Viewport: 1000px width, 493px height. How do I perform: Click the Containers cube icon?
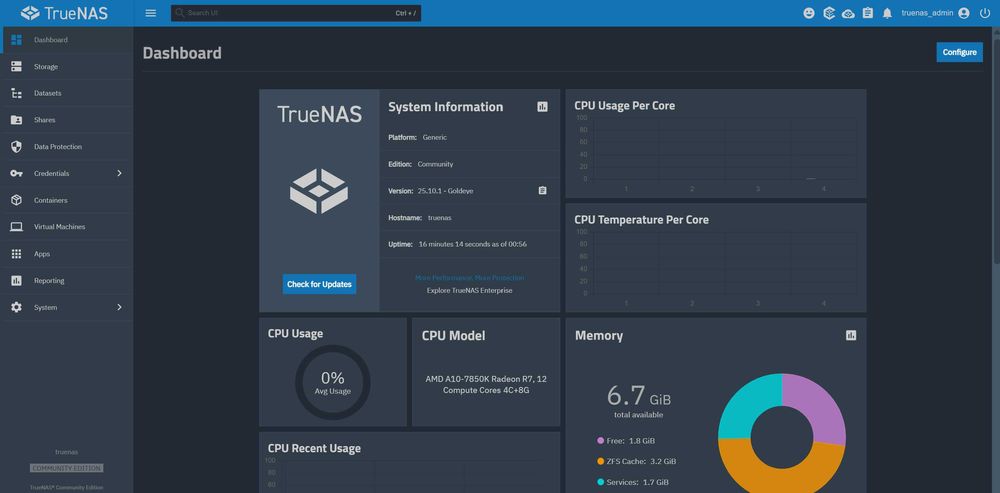[x=17, y=200]
